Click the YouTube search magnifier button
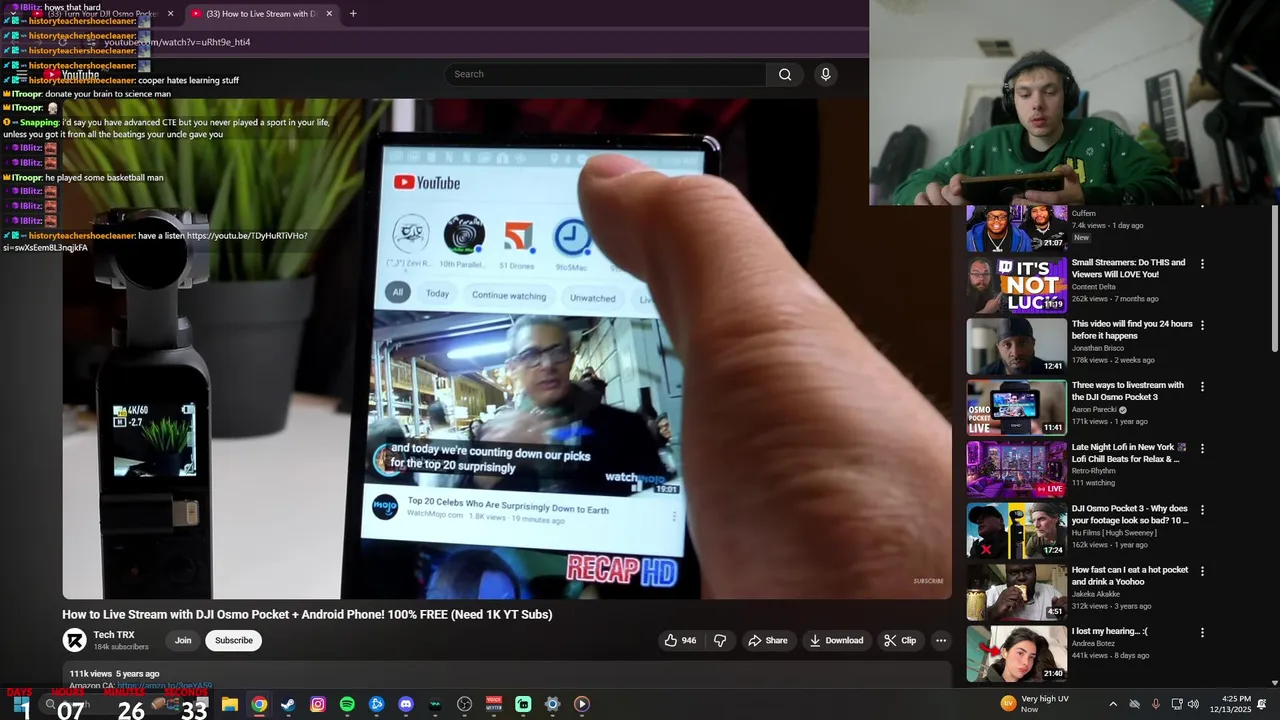The height and width of the screenshot is (720, 1280). point(785,74)
